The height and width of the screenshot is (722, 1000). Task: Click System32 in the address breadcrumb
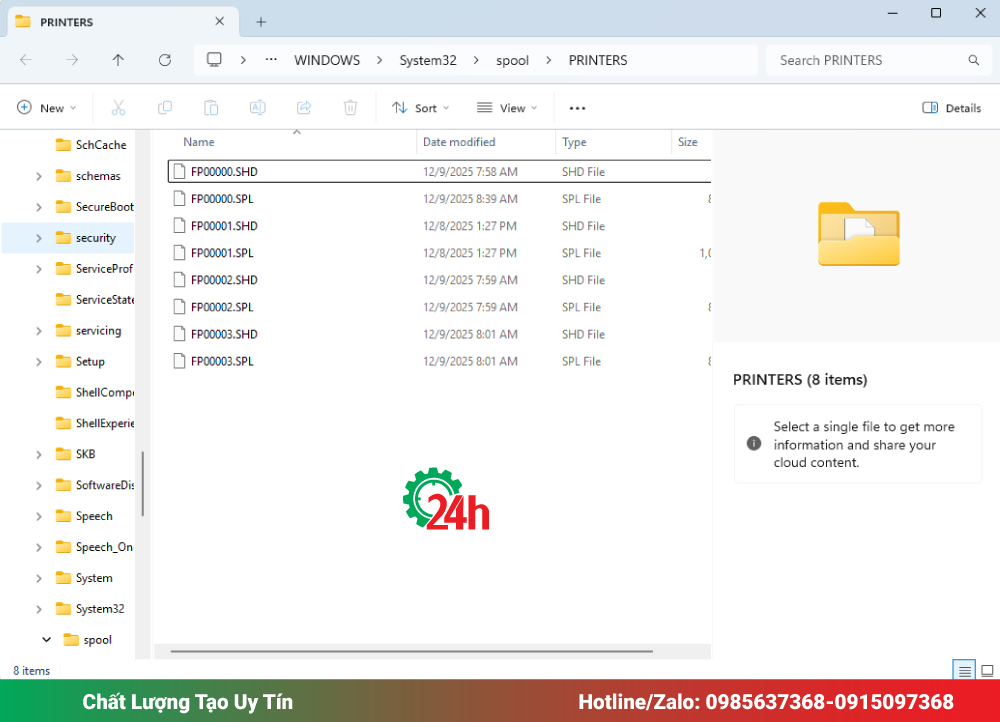[428, 60]
